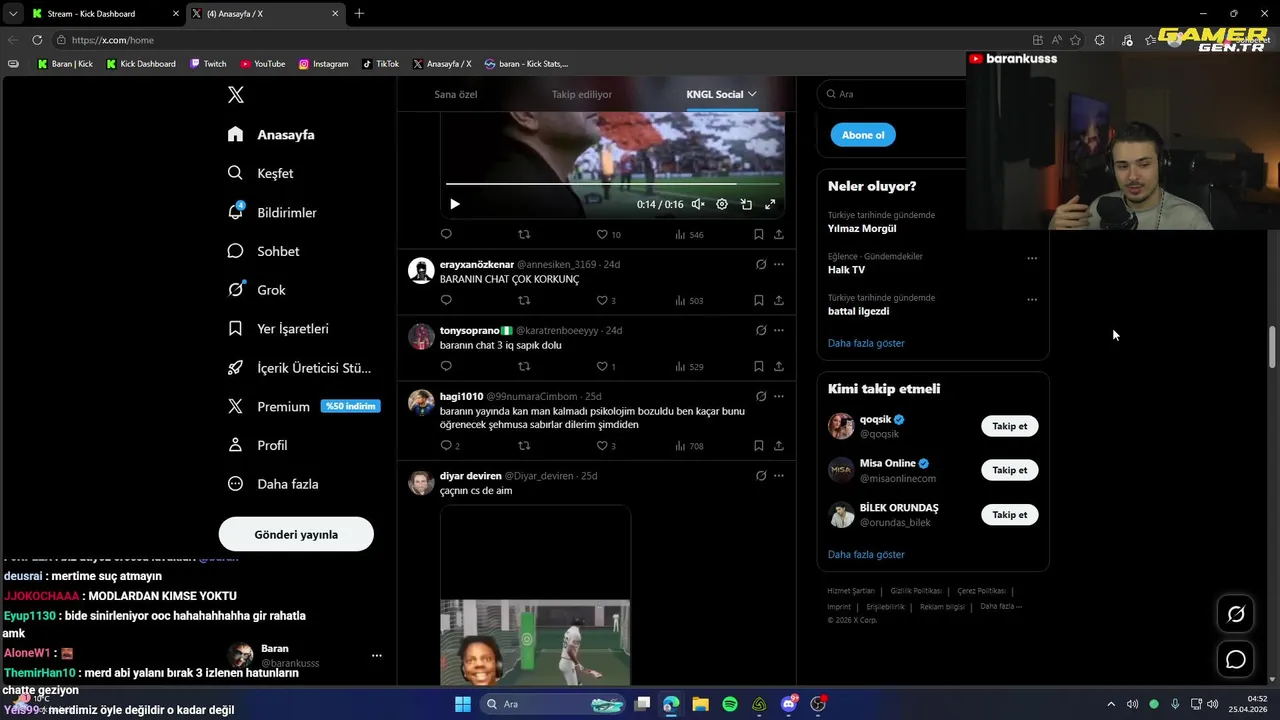Reload the page
The width and height of the screenshot is (1280, 720).
point(37,40)
